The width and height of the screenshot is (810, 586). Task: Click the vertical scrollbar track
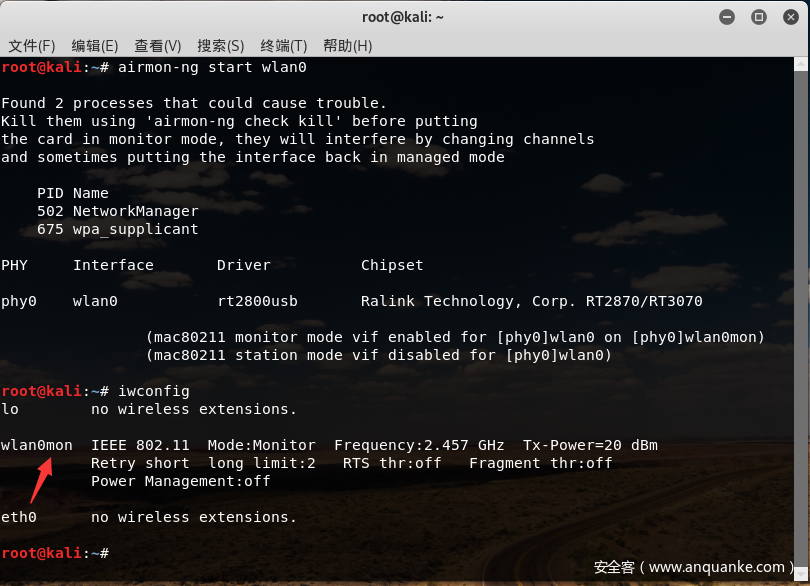(x=801, y=318)
